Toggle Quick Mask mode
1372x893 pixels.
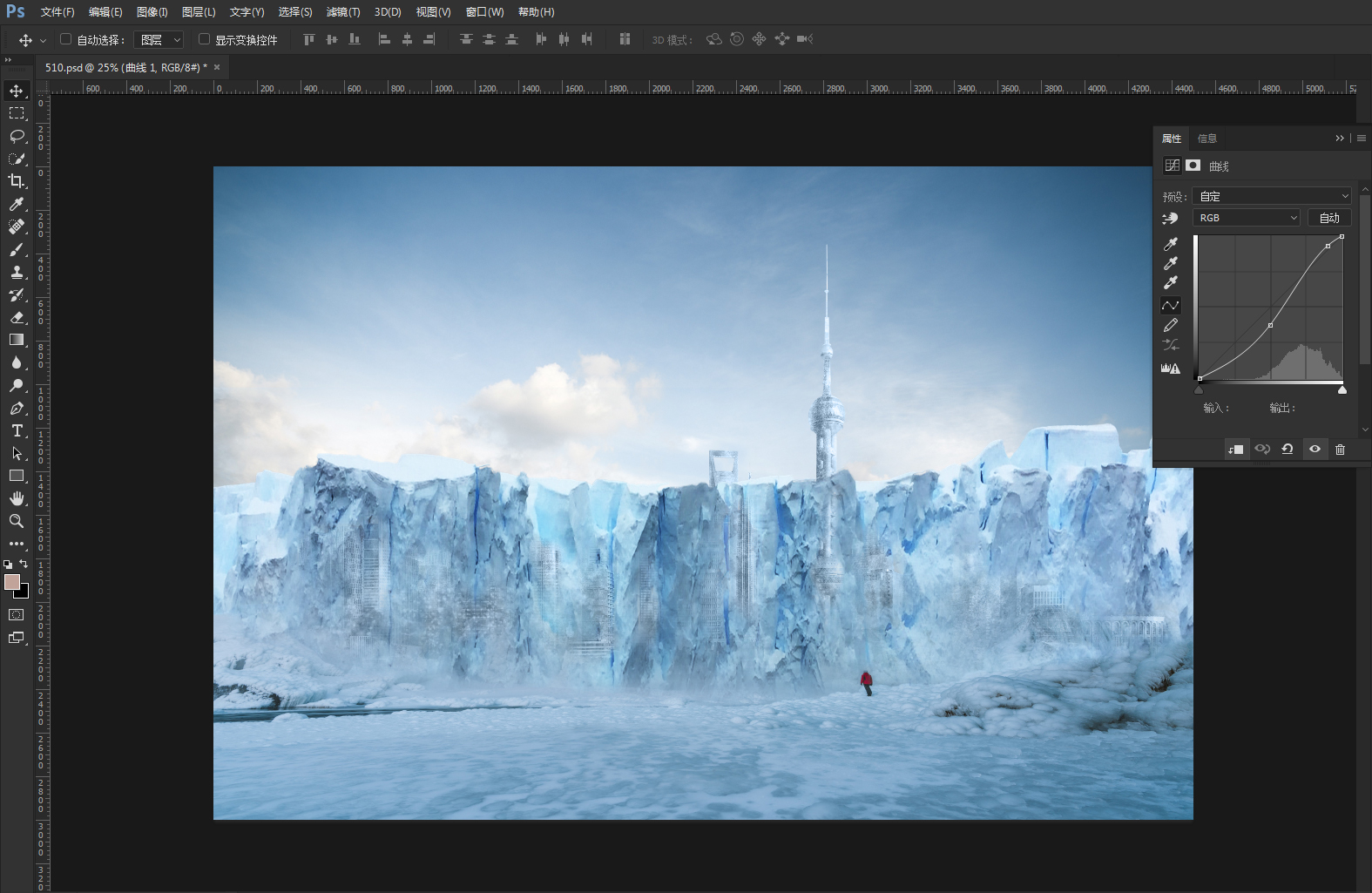click(x=17, y=615)
